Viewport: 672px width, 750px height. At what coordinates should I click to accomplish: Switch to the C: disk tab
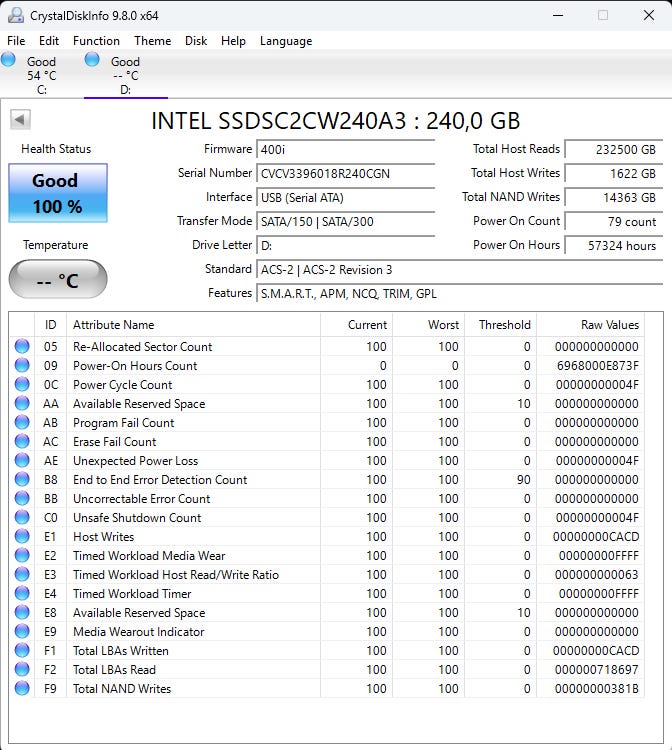pyautogui.click(x=42, y=75)
